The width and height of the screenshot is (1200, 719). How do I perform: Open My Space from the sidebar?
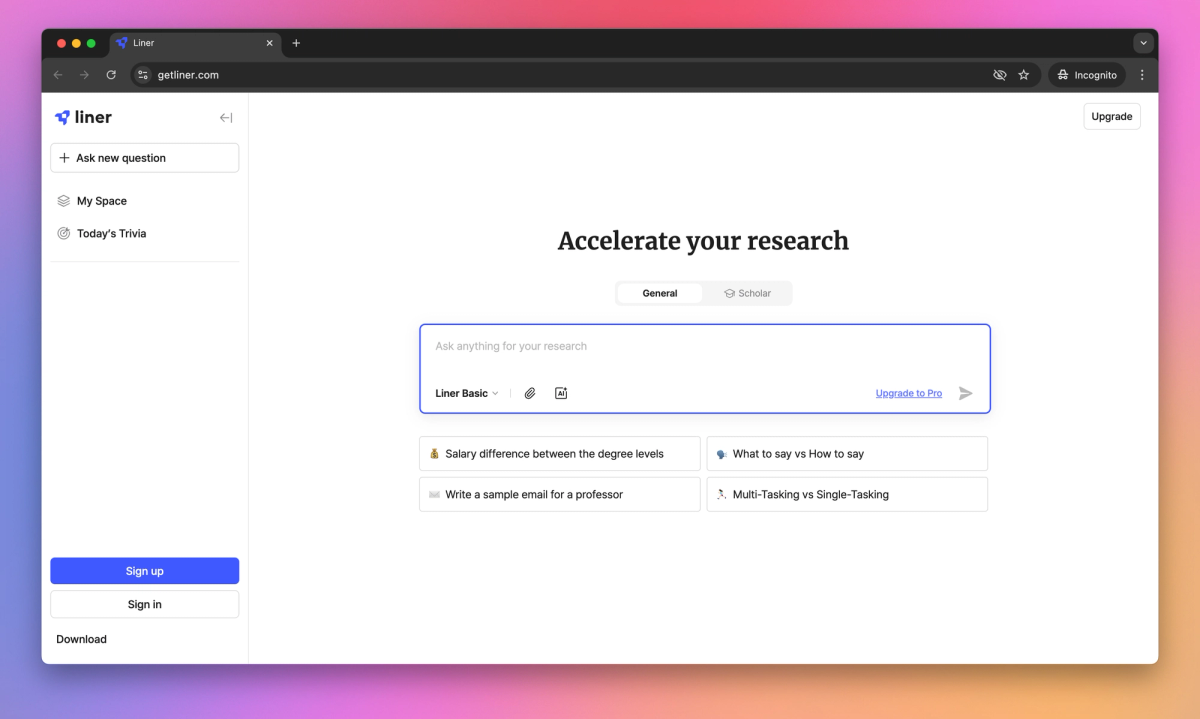coord(101,200)
